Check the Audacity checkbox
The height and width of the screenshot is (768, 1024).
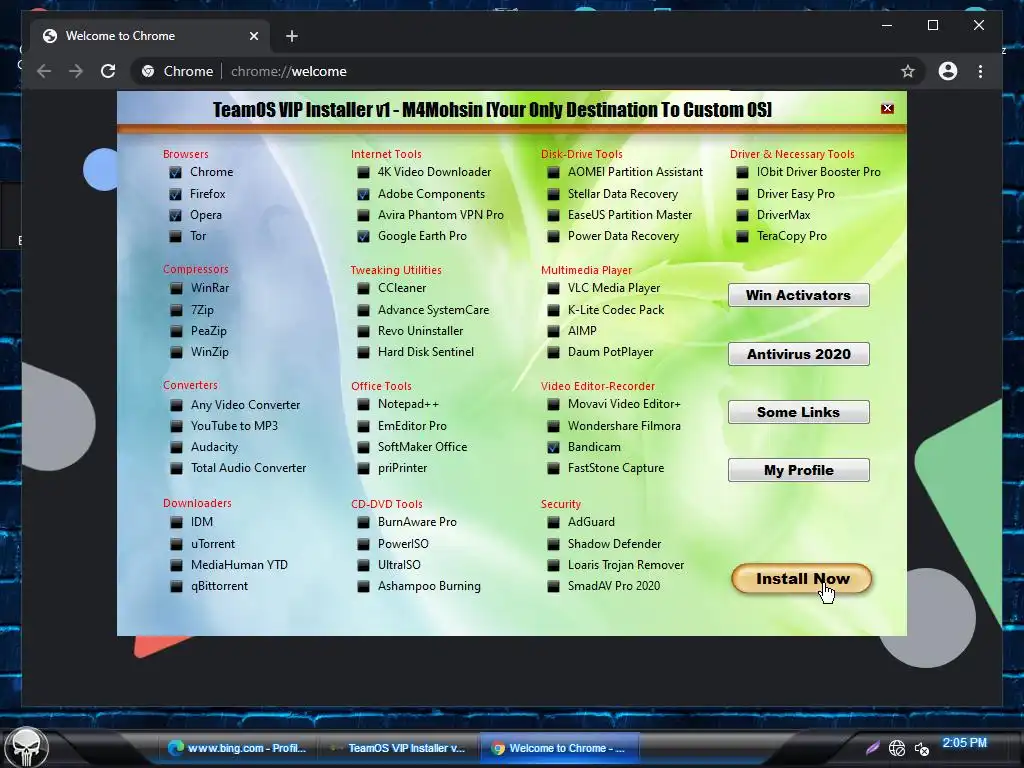pyautogui.click(x=176, y=447)
